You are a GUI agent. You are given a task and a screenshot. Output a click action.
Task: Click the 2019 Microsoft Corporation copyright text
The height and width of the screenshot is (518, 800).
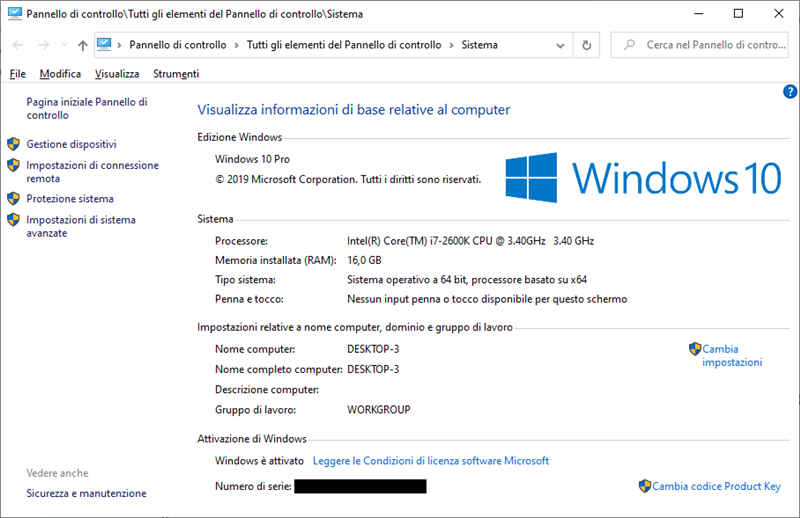tap(348, 180)
